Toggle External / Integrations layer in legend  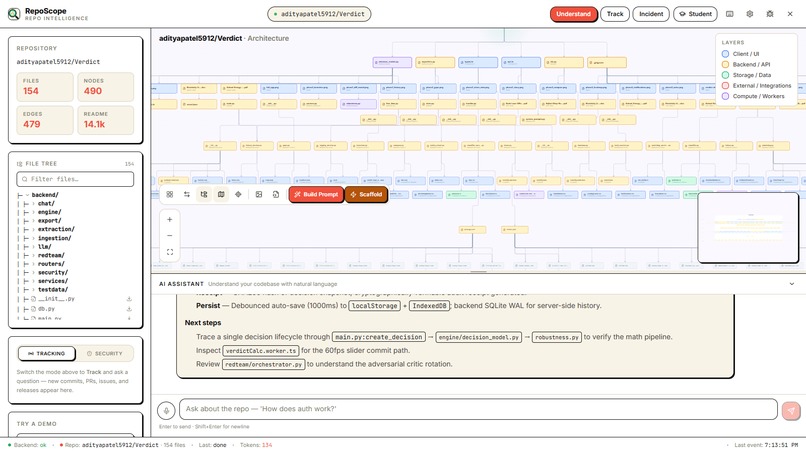(757, 86)
